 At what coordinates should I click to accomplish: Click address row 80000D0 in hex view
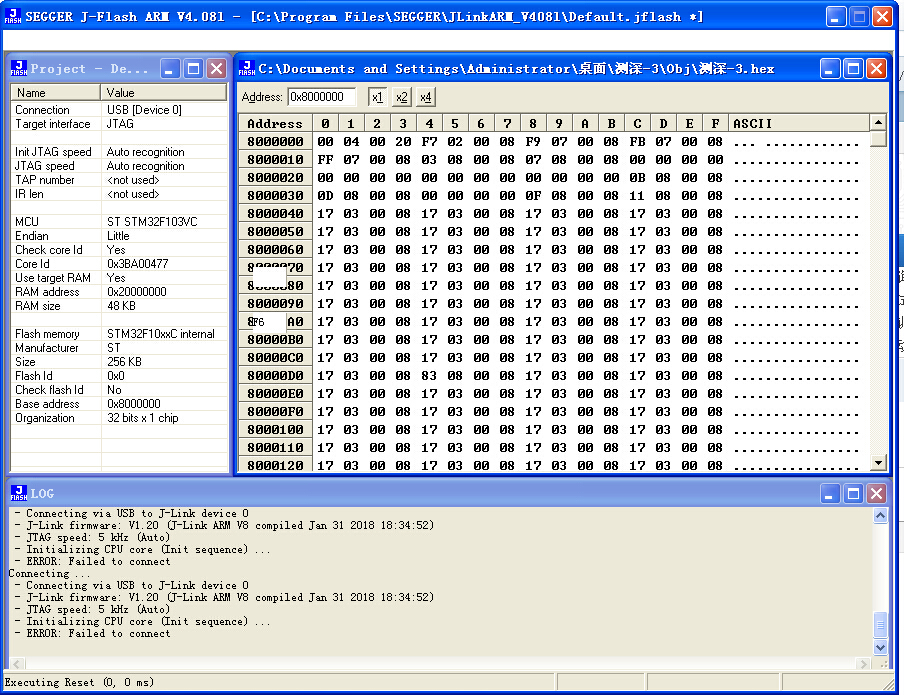[275, 375]
